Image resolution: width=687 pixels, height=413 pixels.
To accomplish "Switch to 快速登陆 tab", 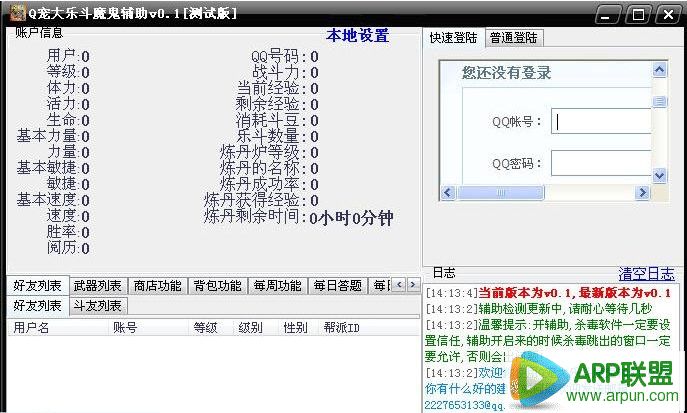I will click(453, 38).
